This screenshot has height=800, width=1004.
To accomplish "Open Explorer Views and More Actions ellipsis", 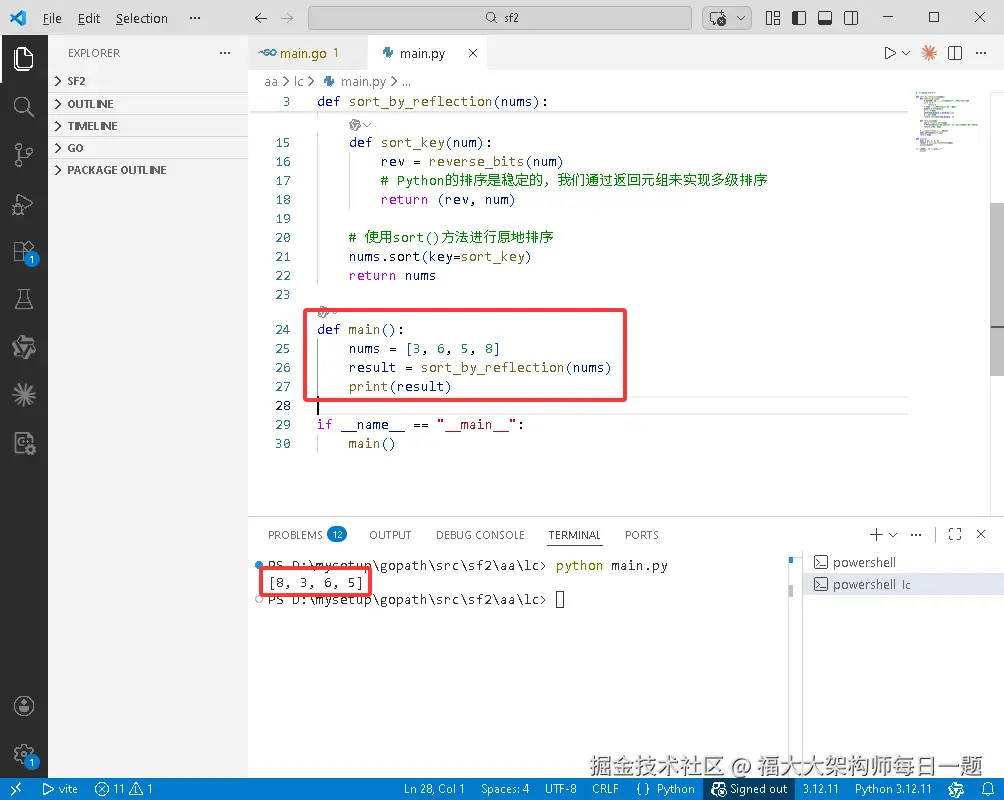I will (x=225, y=53).
